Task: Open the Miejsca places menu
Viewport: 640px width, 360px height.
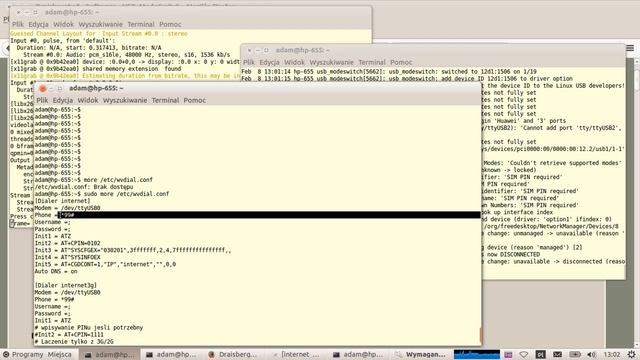Action: click(59, 354)
